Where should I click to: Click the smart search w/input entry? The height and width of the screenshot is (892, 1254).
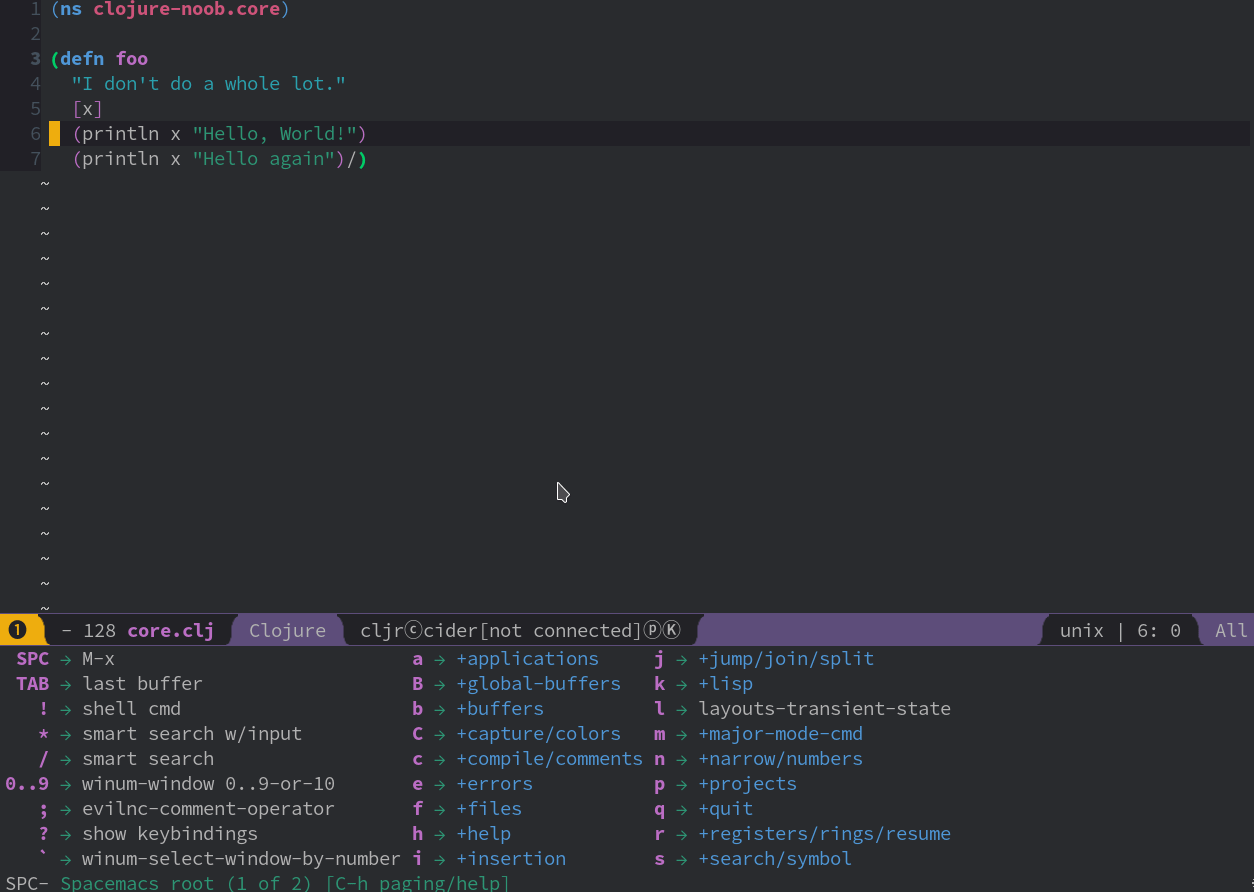tap(191, 733)
